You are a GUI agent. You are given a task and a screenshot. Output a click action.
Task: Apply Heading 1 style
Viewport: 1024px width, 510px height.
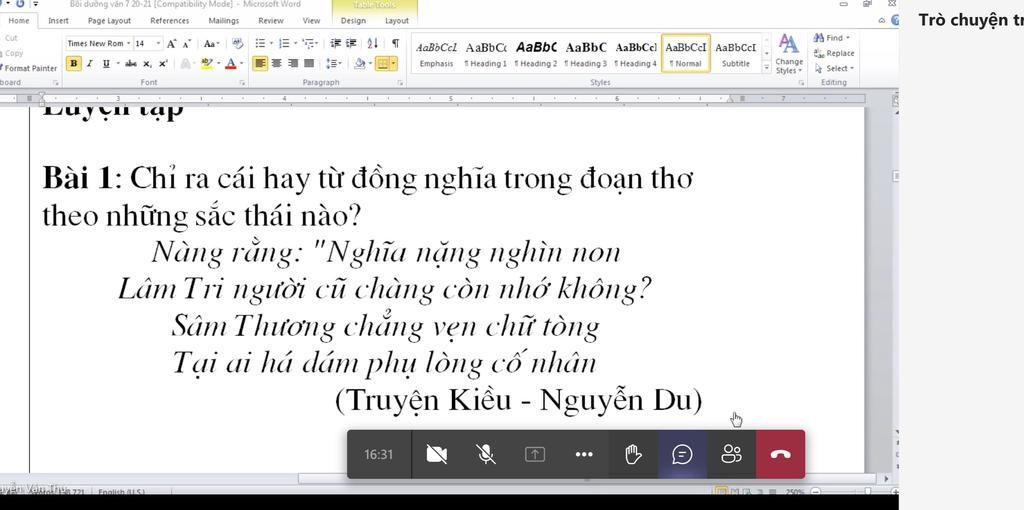[485, 54]
